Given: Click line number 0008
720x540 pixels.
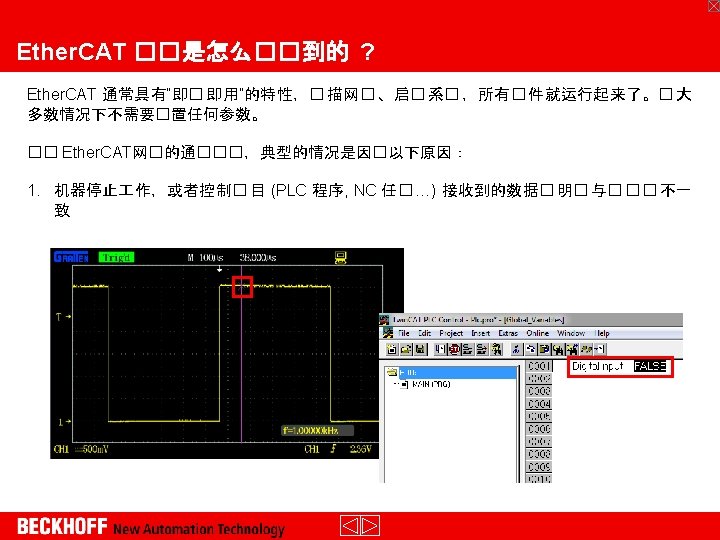Looking at the screenshot, I should coord(539,454).
